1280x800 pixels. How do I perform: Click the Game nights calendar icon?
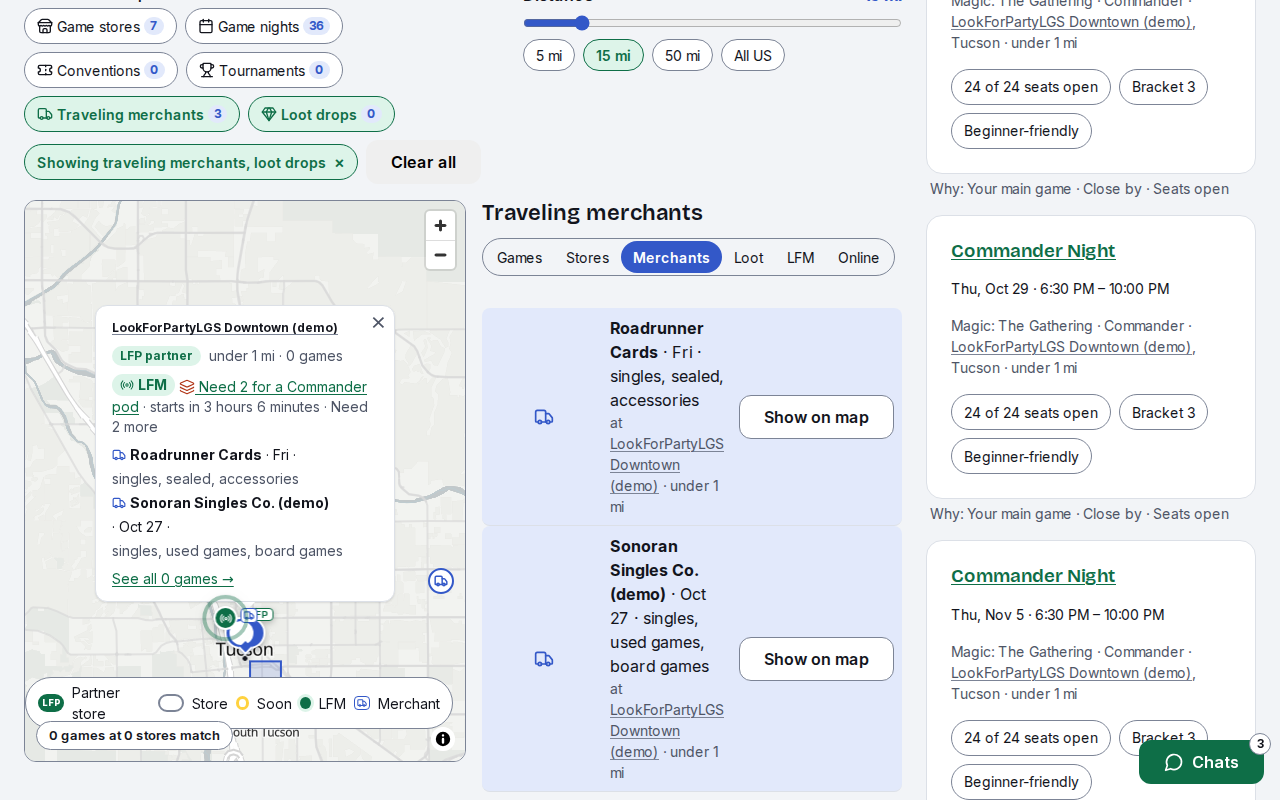pos(206,26)
